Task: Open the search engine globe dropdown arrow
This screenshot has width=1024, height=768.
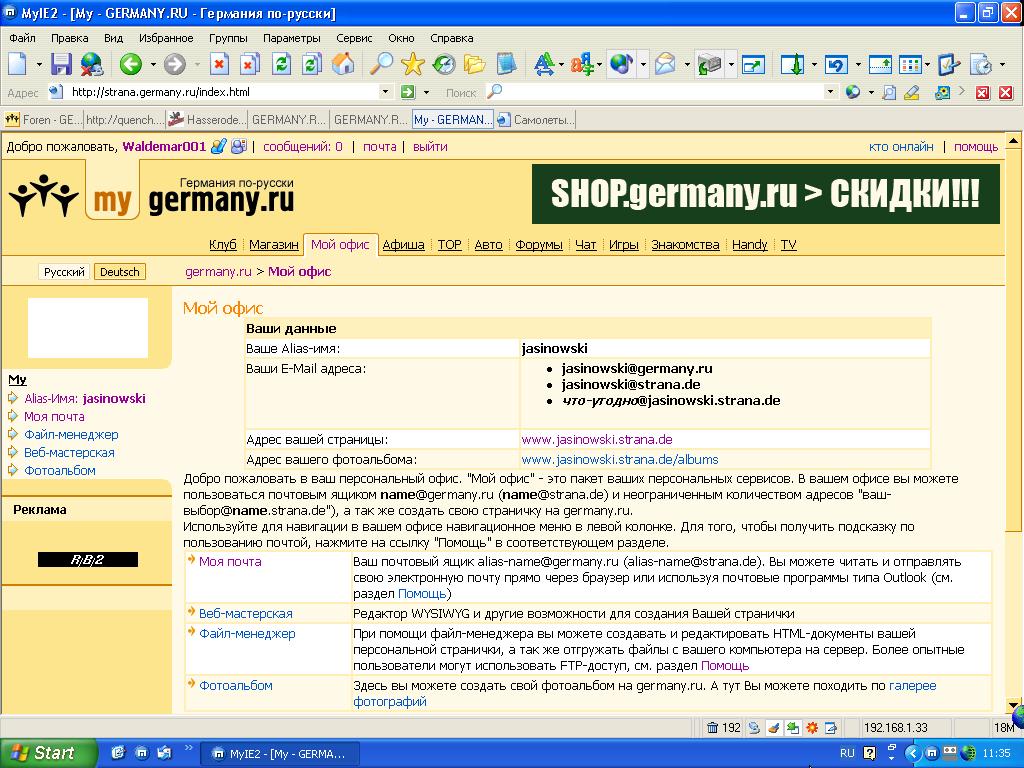Action: click(871, 92)
